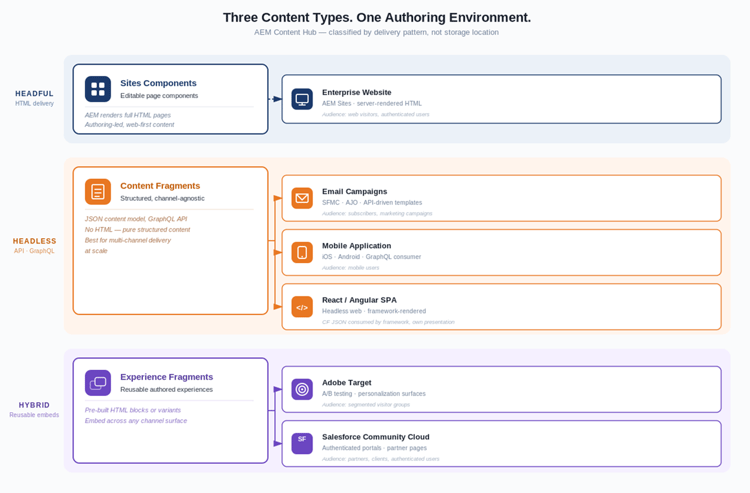Viewport: 750px width, 493px height.
Task: Click the Salesforce Community Cloud title
Action: pyautogui.click(x=375, y=437)
